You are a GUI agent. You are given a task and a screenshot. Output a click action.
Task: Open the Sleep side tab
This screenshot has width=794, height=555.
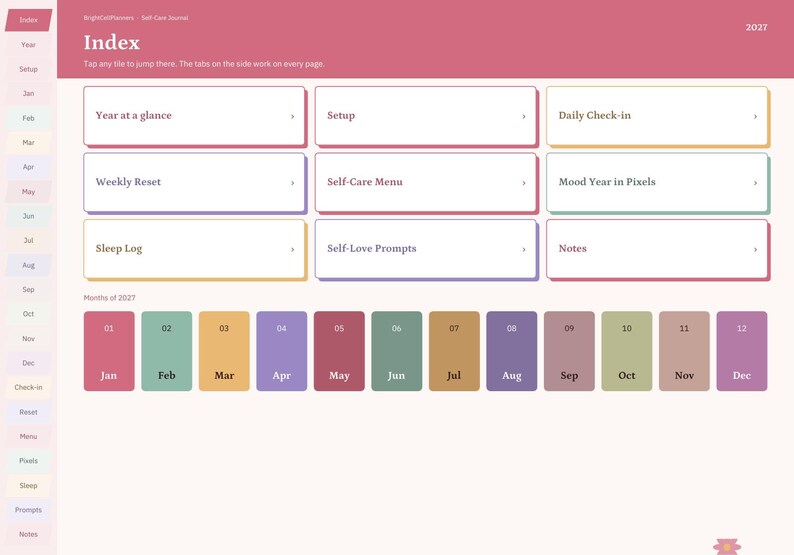(28, 485)
